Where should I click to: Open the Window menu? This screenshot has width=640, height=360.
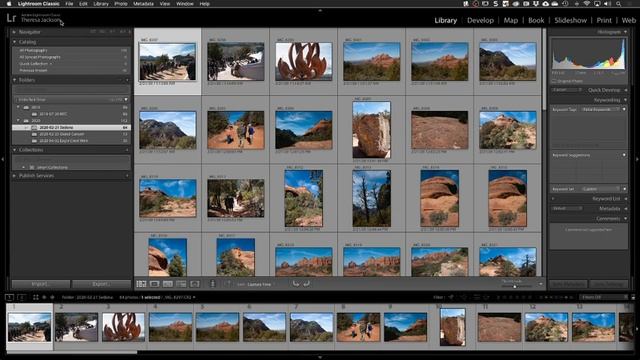(x=184, y=4)
